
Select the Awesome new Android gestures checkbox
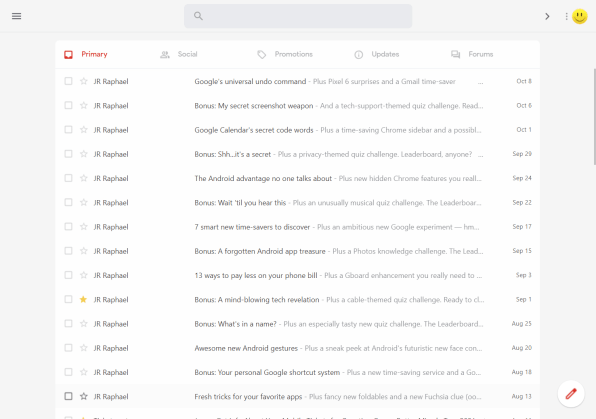pyautogui.click(x=68, y=348)
